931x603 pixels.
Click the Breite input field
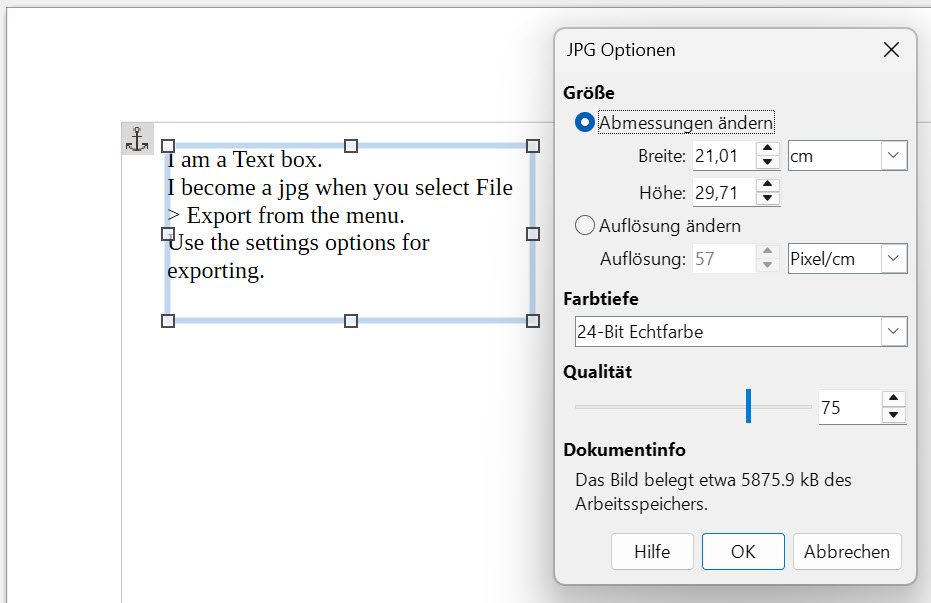pos(722,156)
